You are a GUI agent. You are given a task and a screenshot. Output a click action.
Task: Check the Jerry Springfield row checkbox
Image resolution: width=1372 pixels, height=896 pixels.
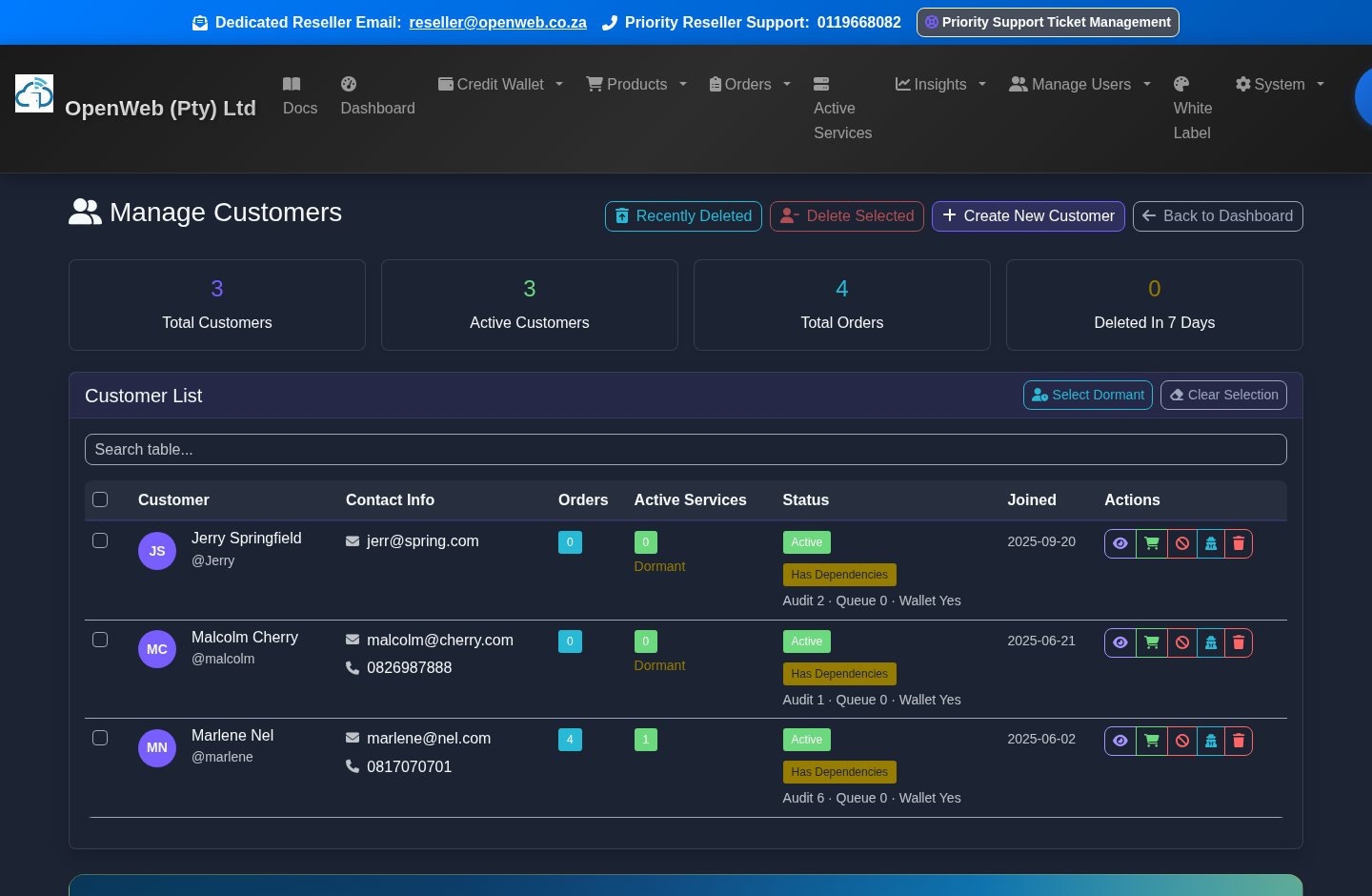tap(100, 540)
